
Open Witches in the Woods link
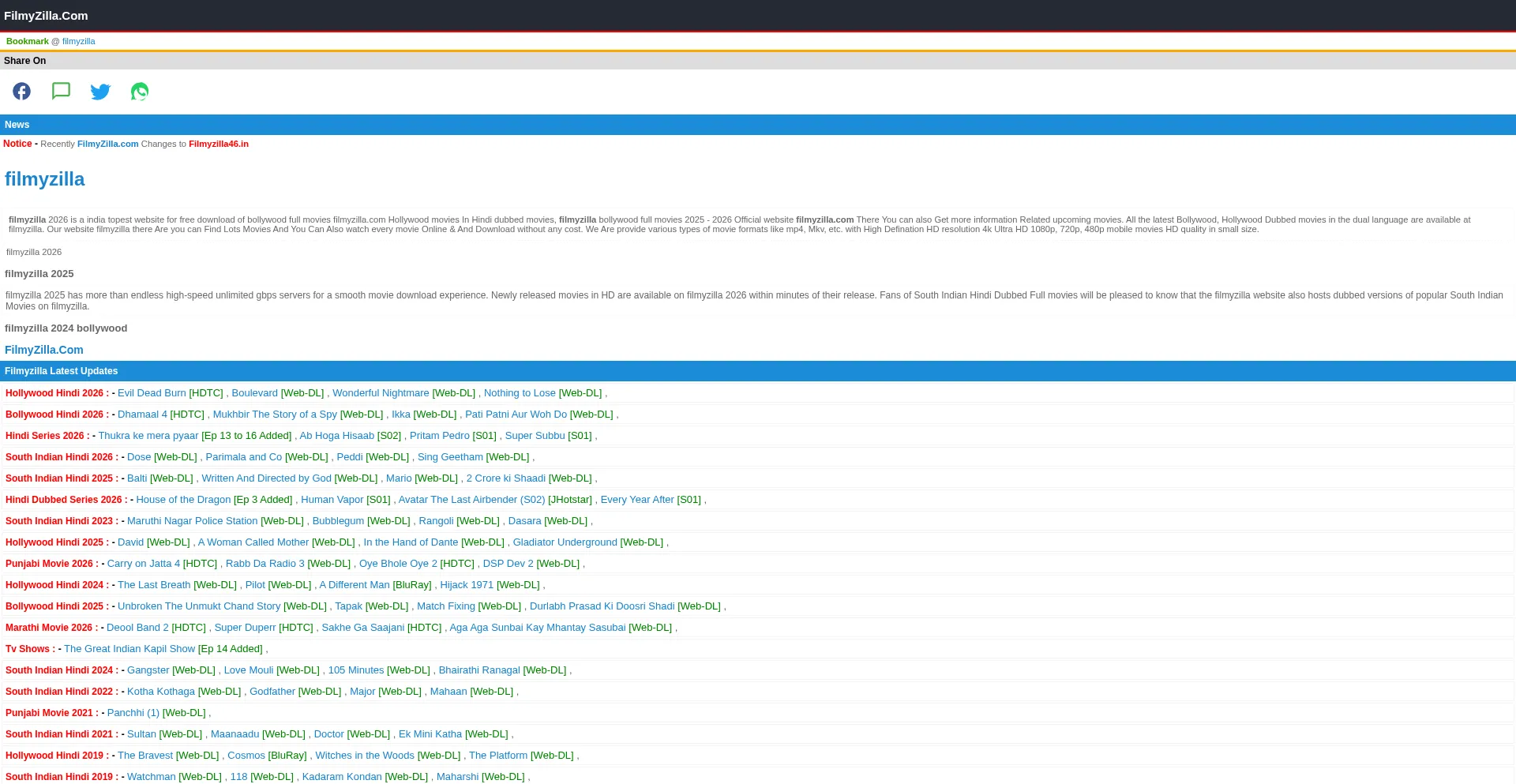point(365,756)
